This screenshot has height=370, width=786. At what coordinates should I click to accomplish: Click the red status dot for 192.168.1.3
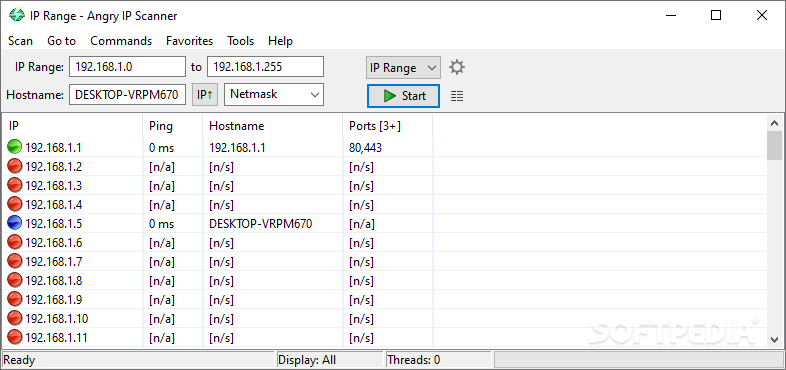(15, 186)
